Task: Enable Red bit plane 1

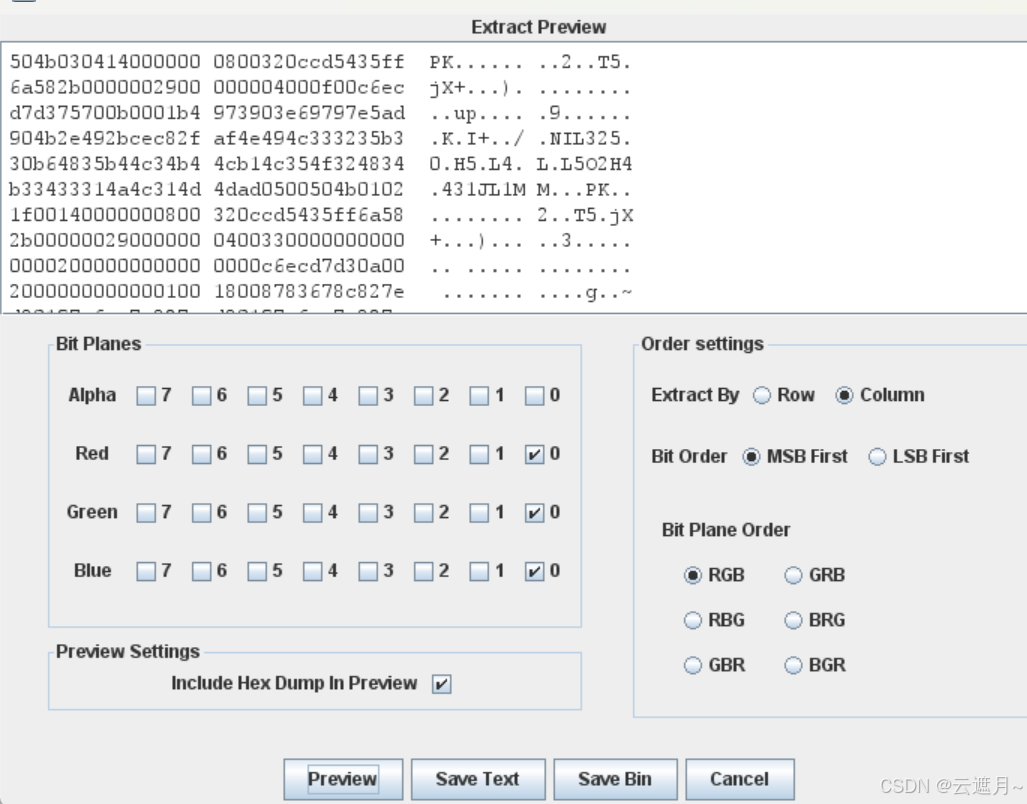Action: point(479,454)
